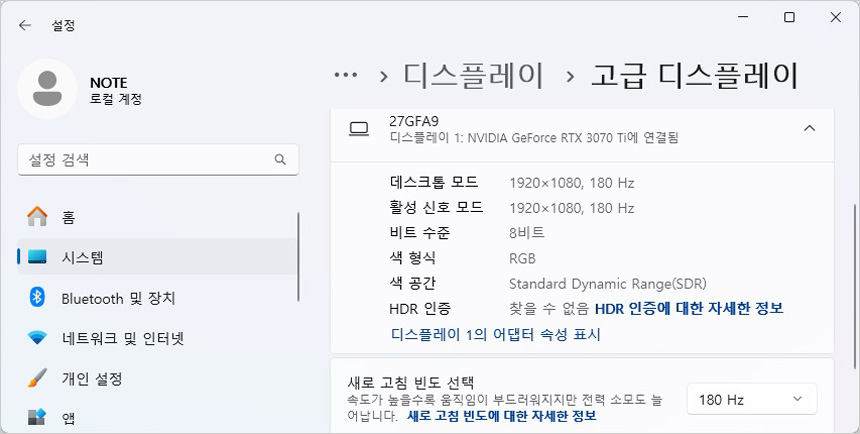
Task: Open HDR 인증에 대한 자세한 정보 link
Action: (689, 308)
